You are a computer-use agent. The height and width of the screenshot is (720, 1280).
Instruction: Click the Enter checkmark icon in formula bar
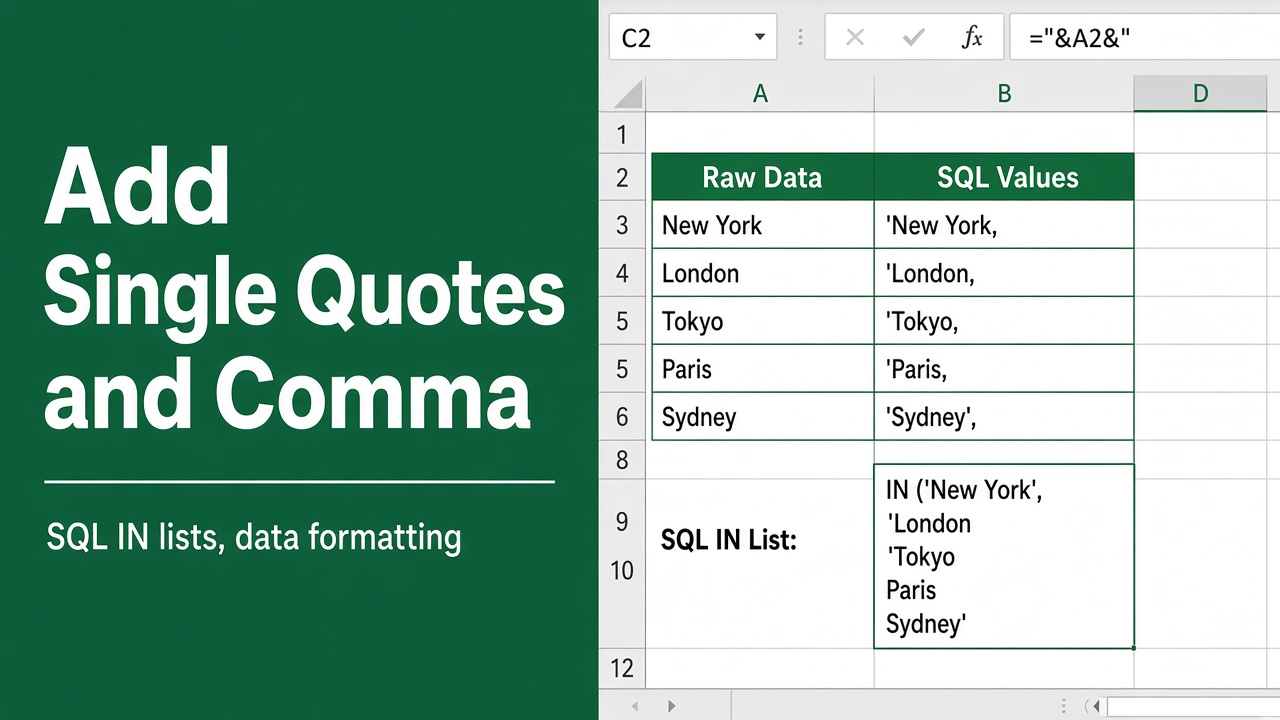(x=913, y=38)
